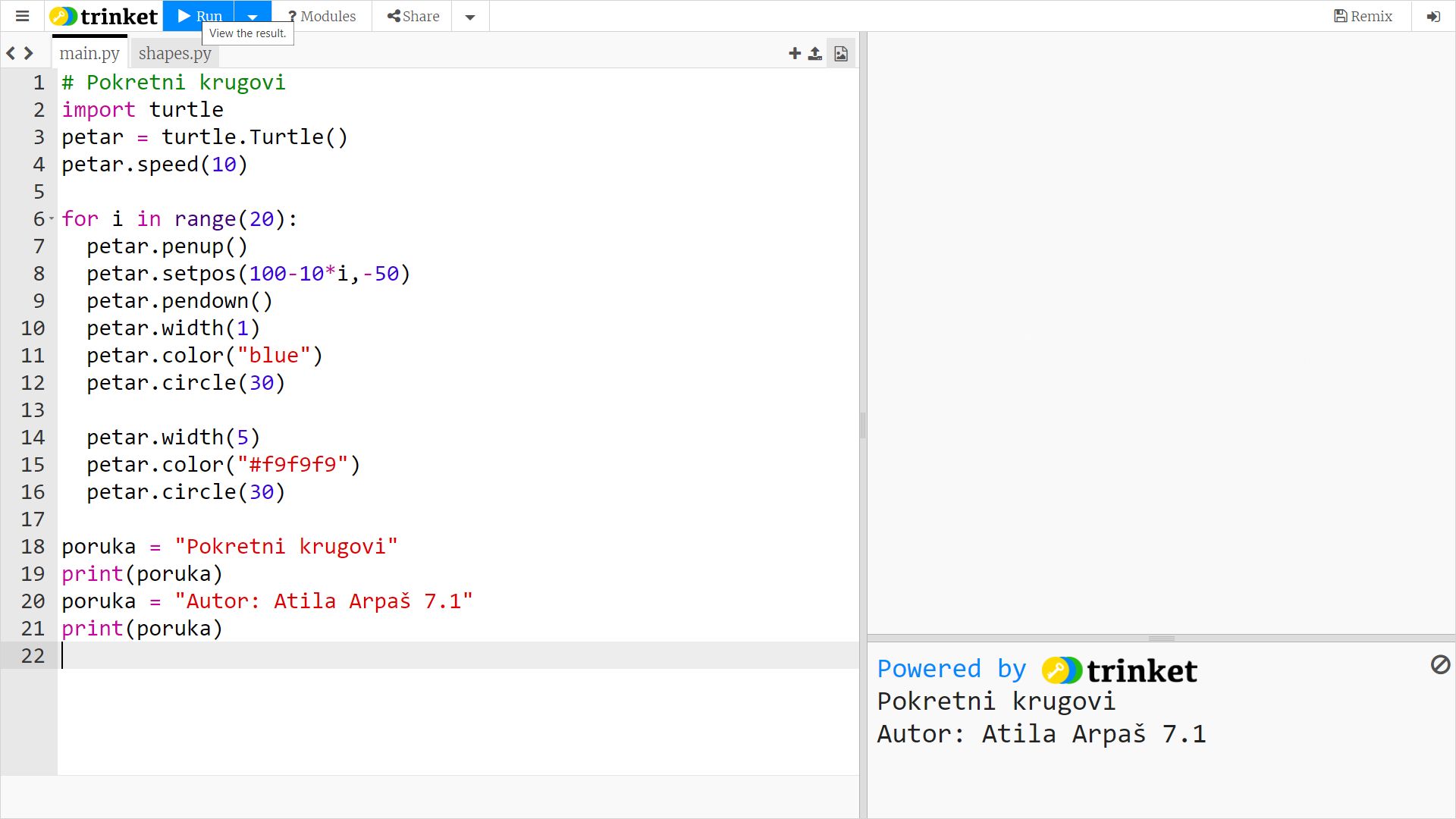Viewport: 1456px width, 819px height.
Task: Click the trinket logo
Action: pos(104,16)
